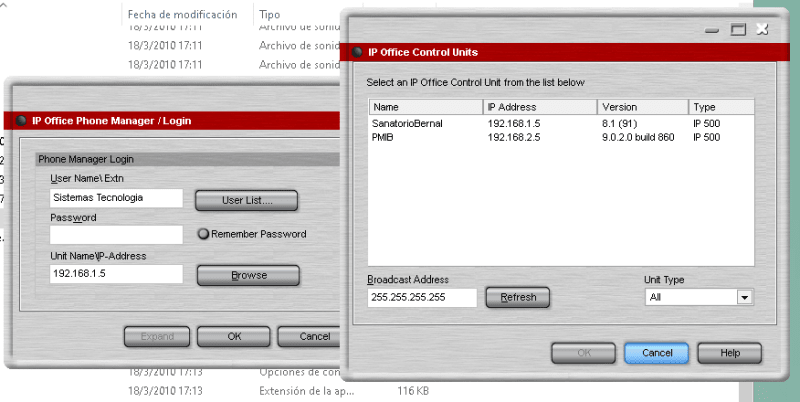Close the IP Office Control Units window
Image resolution: width=800 pixels, height=402 pixels.
pos(762,29)
